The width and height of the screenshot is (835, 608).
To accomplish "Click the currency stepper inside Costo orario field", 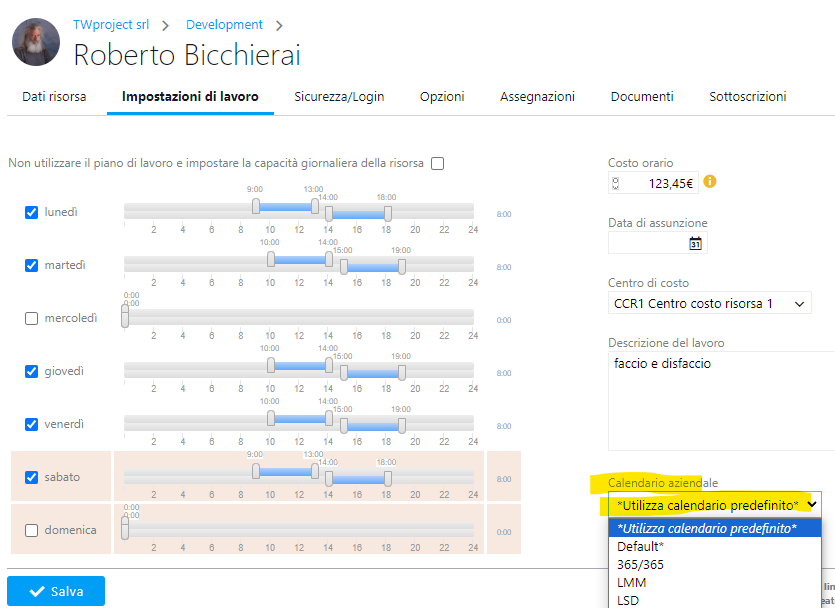I will point(615,184).
